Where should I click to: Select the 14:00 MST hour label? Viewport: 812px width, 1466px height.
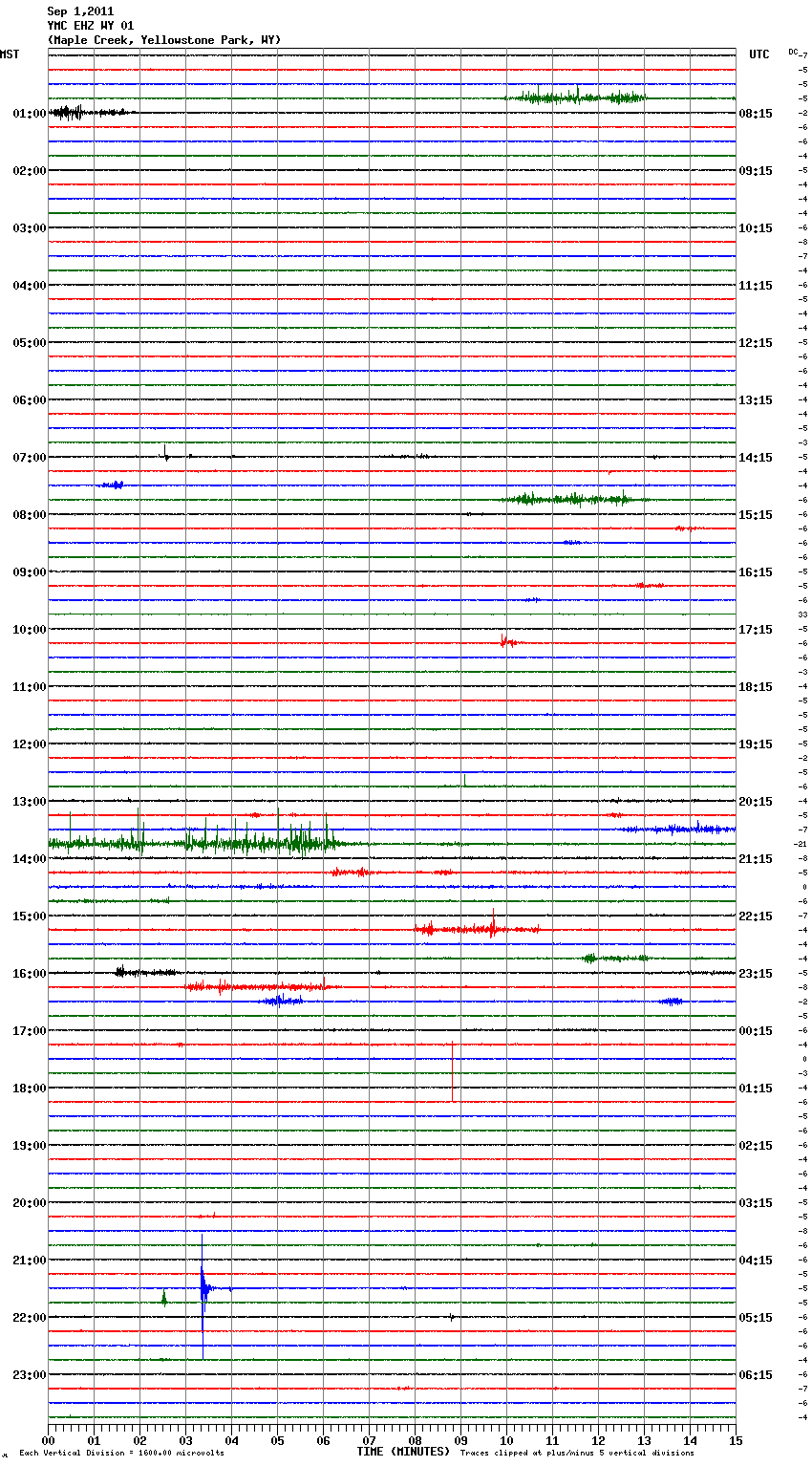pos(30,859)
